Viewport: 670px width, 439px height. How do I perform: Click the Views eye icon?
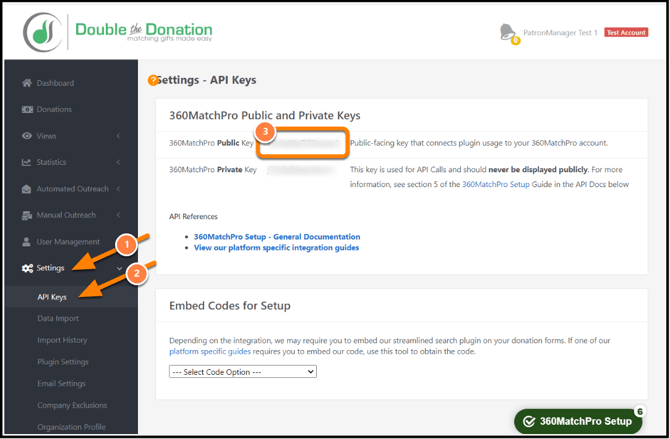pyautogui.click(x=27, y=136)
